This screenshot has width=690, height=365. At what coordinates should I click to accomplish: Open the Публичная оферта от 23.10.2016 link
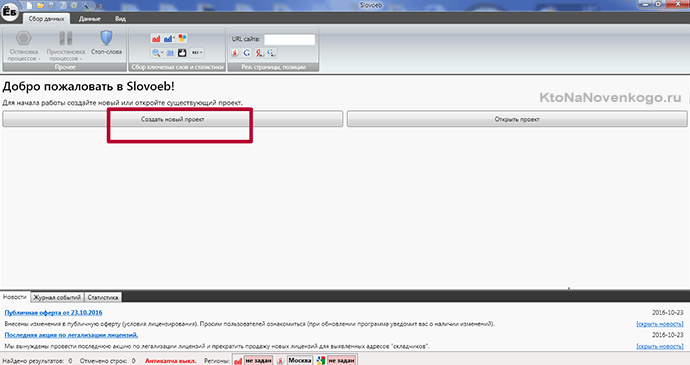click(x=53, y=313)
